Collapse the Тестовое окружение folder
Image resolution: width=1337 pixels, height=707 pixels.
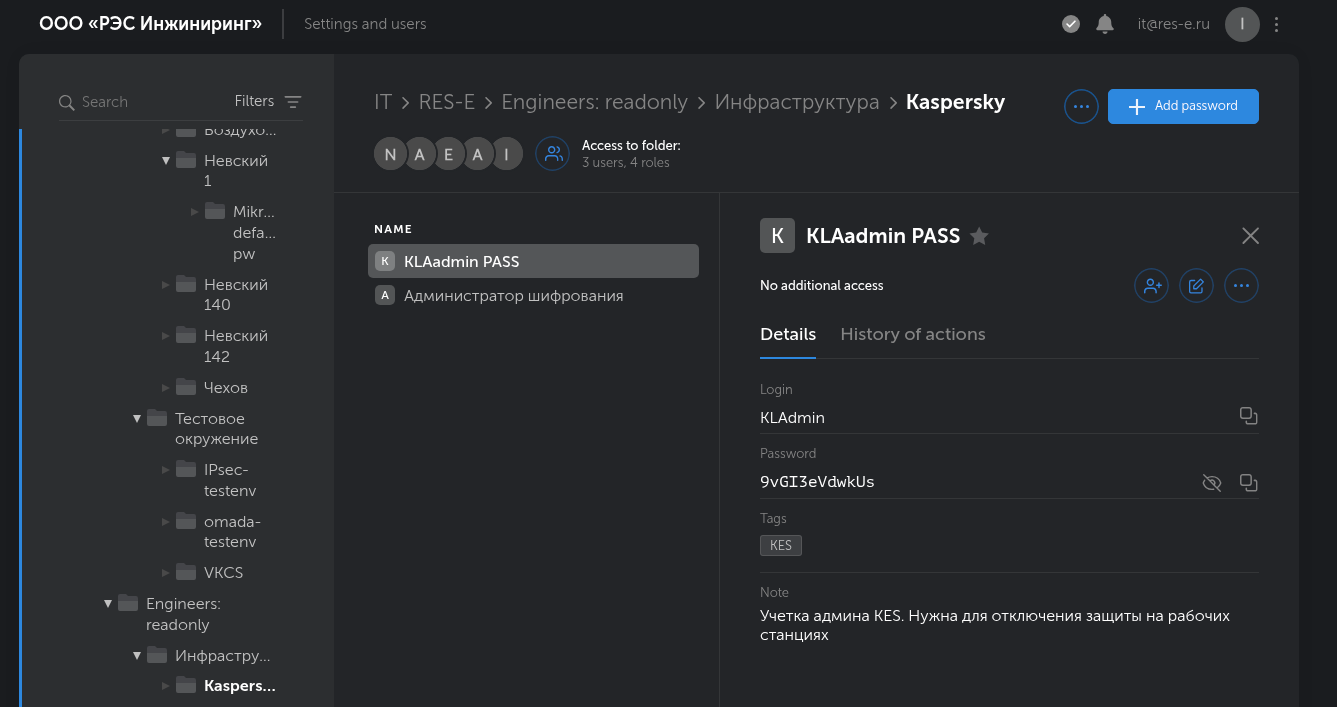[x=137, y=418]
